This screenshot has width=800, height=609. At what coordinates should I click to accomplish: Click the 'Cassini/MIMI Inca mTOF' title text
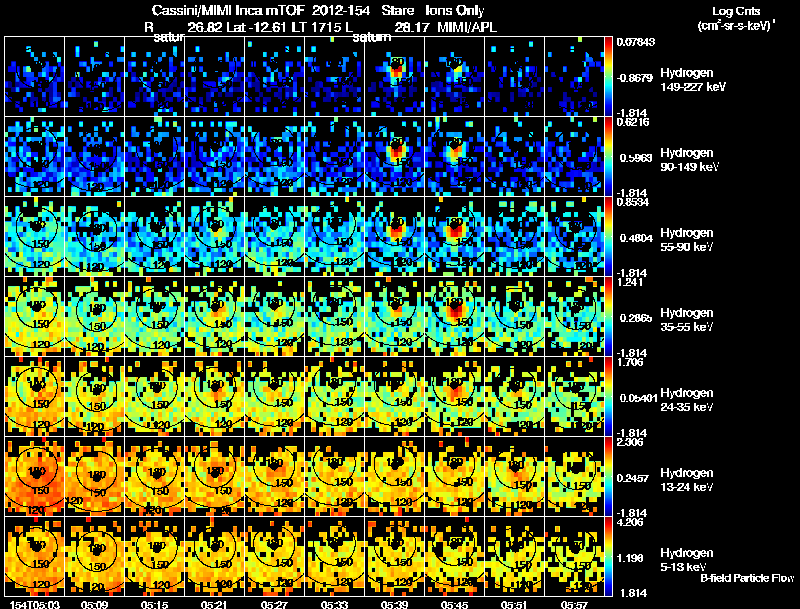tap(228, 10)
